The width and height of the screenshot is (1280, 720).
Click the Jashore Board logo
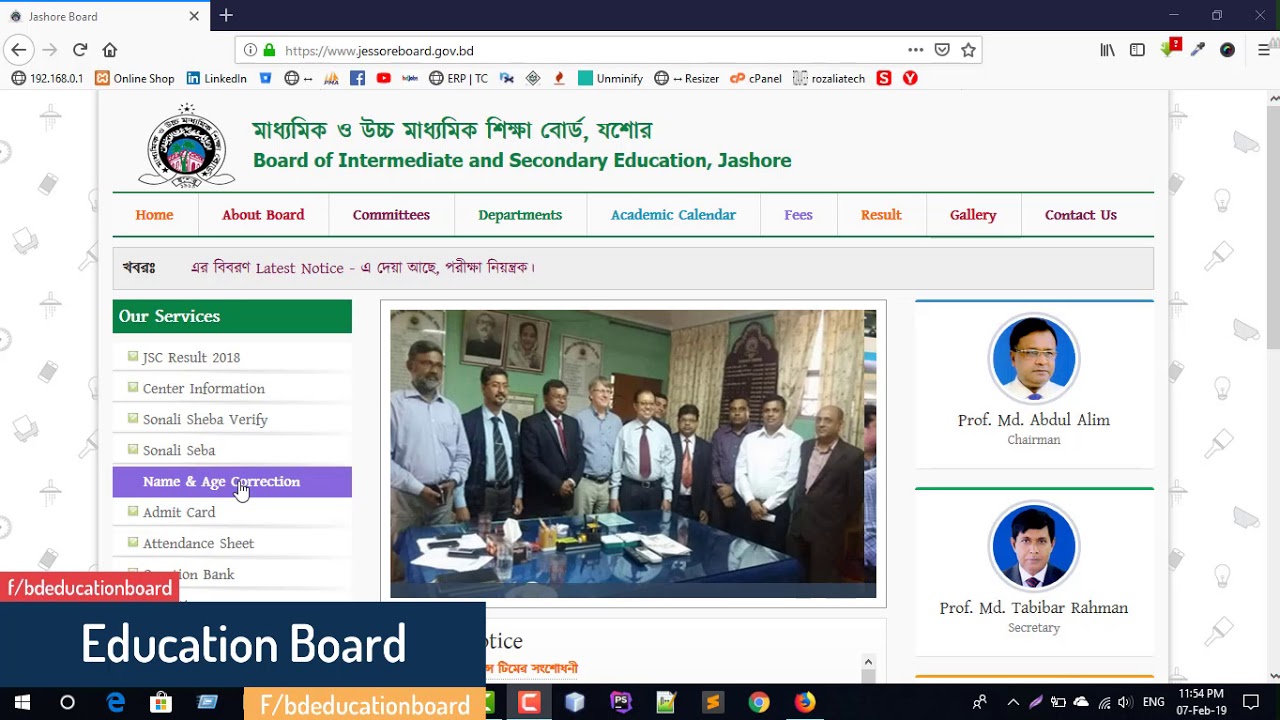187,146
